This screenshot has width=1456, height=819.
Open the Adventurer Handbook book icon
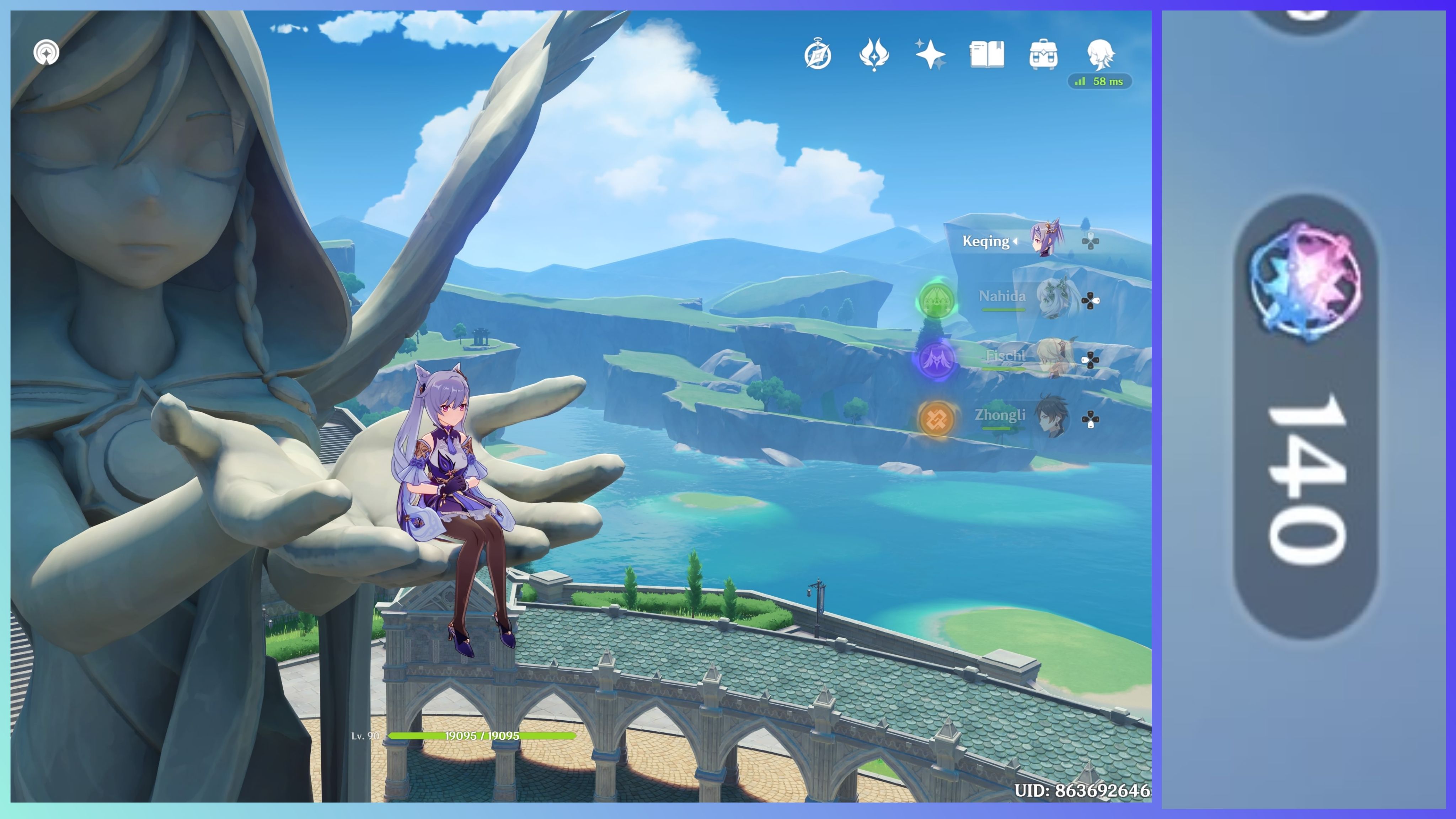(x=987, y=55)
